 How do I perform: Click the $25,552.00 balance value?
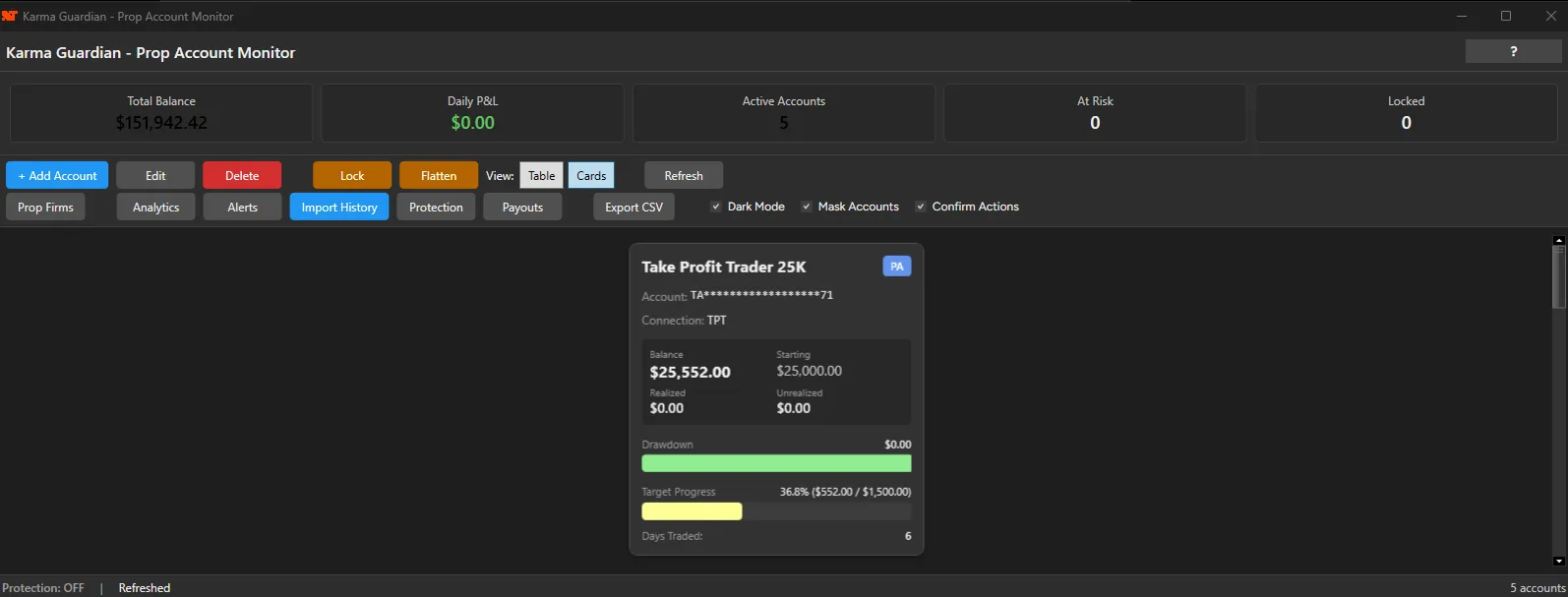coord(691,372)
